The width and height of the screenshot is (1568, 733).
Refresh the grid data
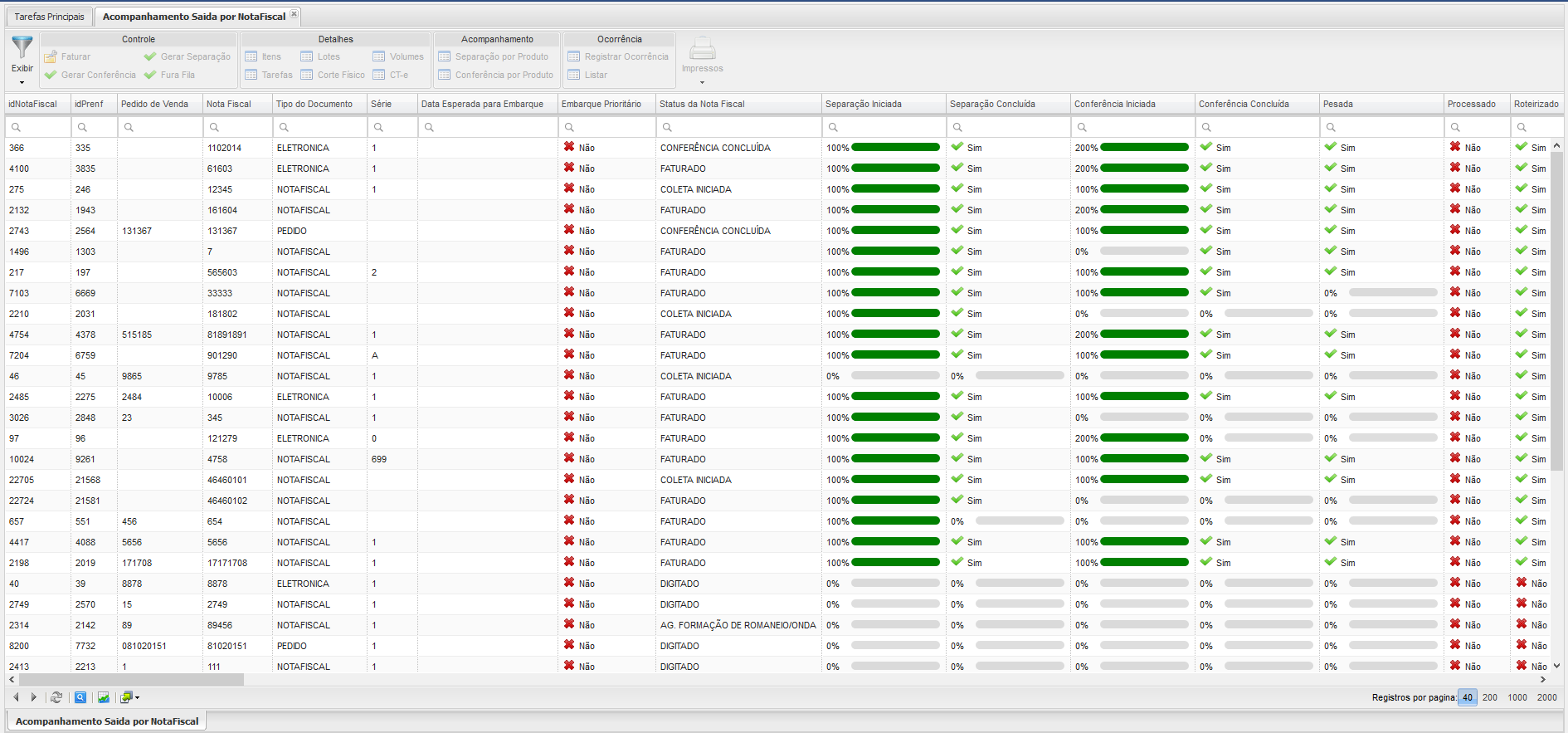56,697
